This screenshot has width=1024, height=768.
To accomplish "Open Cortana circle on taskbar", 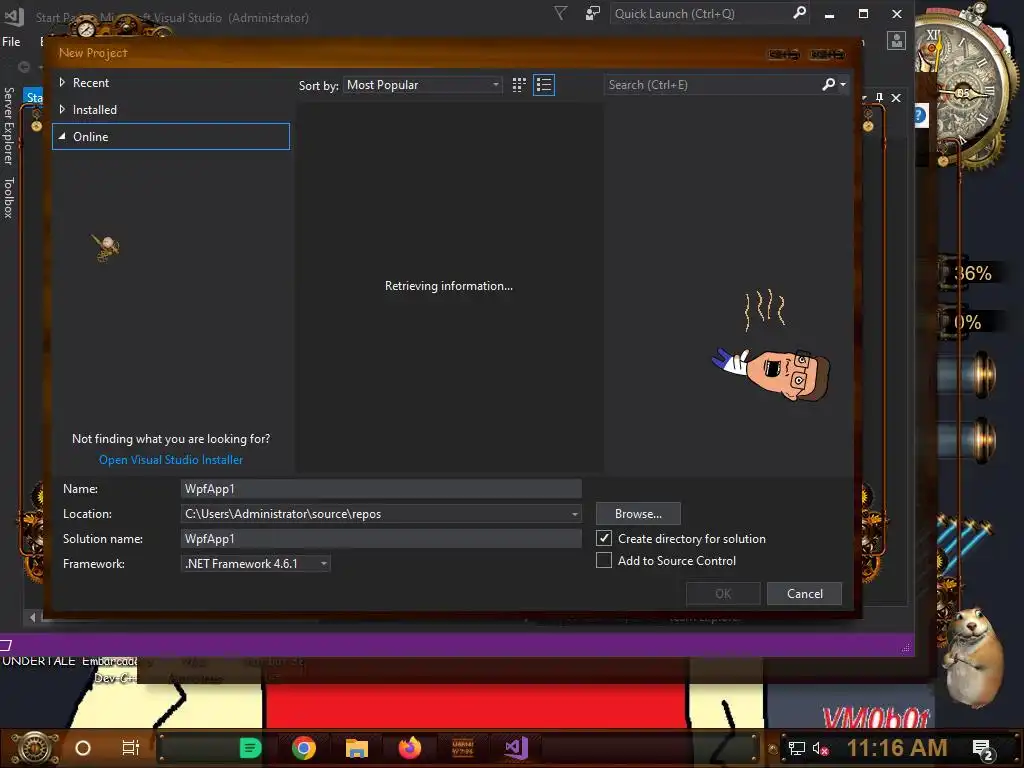I will 83,748.
